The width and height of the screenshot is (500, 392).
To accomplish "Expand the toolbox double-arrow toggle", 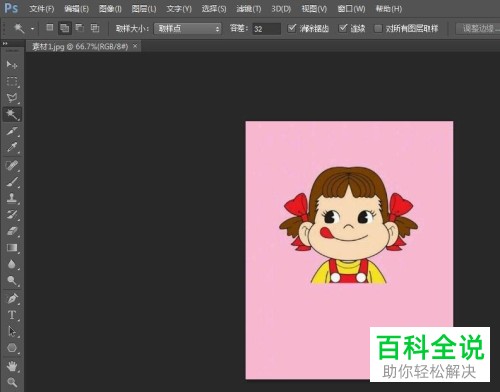I will [5, 43].
